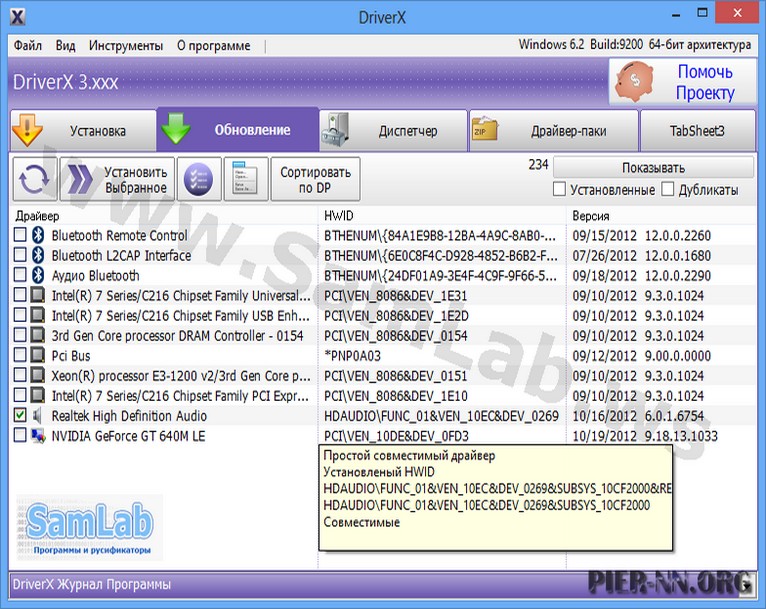Enable the Дубликаты checkbox

pyautogui.click(x=668, y=189)
